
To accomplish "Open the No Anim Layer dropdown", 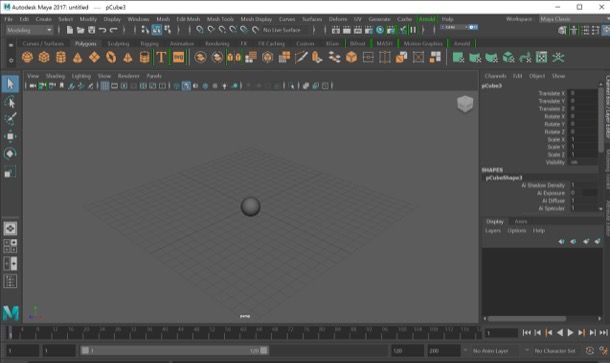I will tap(491, 351).
